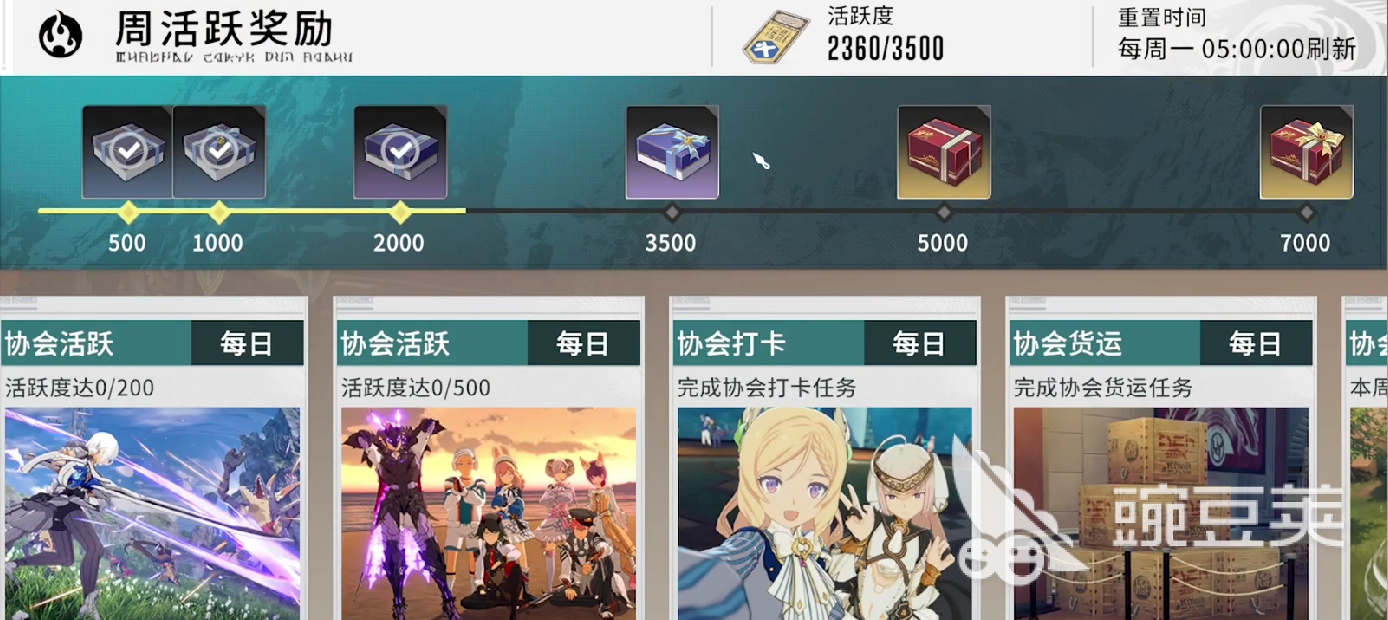The width and height of the screenshot is (1388, 620).
Task: Click the blue 3500 reward gift box
Action: click(672, 152)
